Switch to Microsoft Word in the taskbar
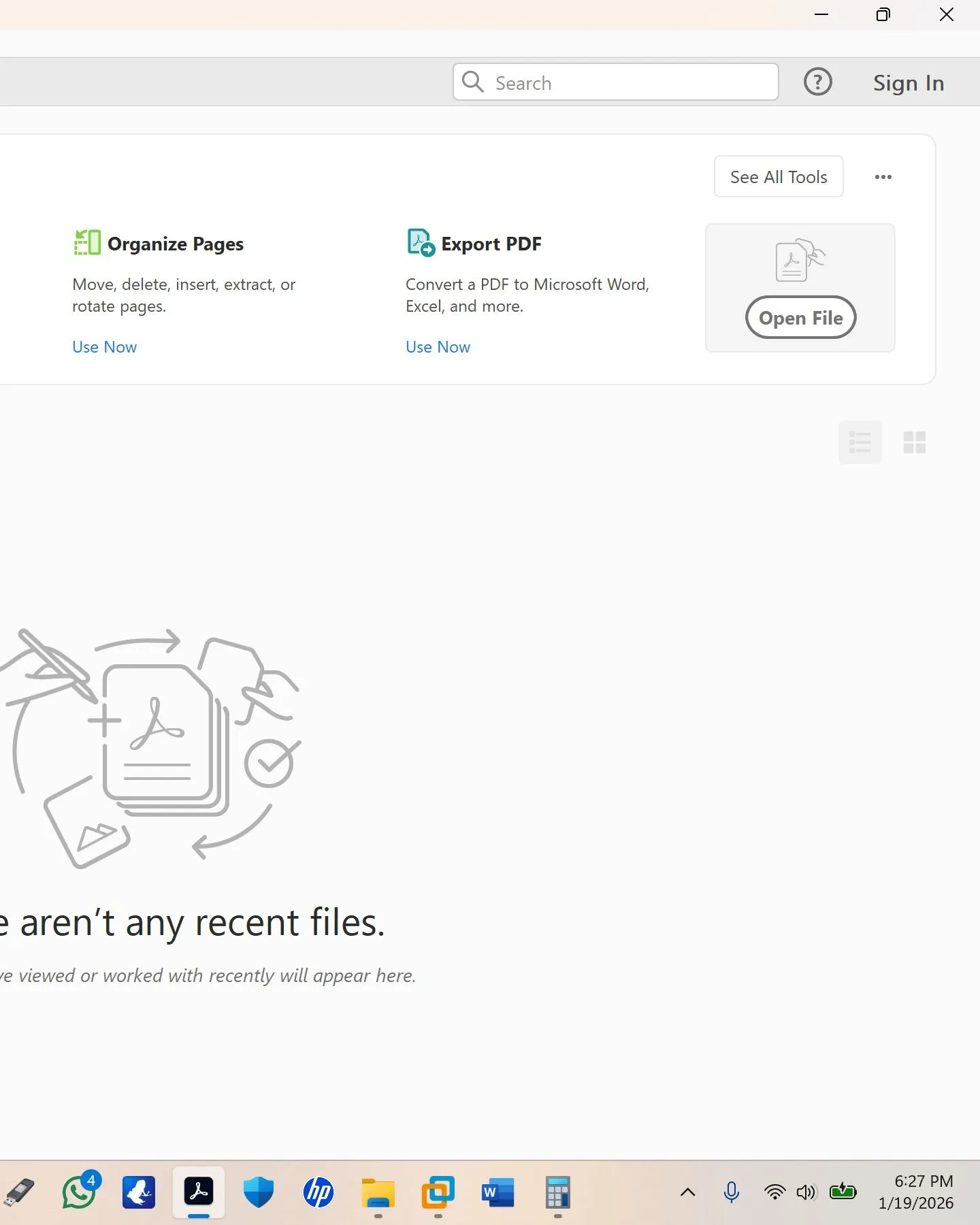 tap(498, 1192)
